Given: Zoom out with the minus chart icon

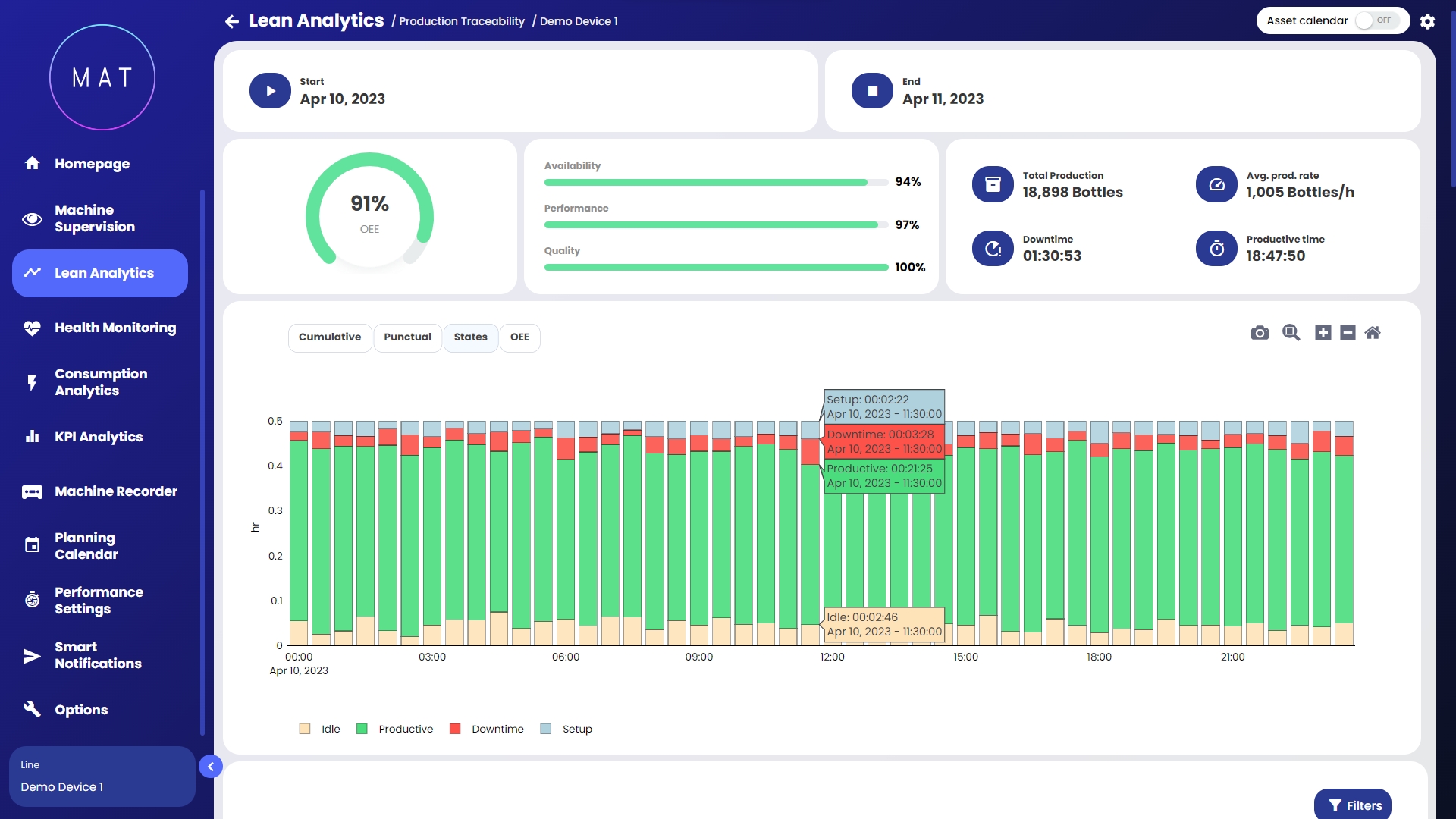Looking at the screenshot, I should (1348, 333).
